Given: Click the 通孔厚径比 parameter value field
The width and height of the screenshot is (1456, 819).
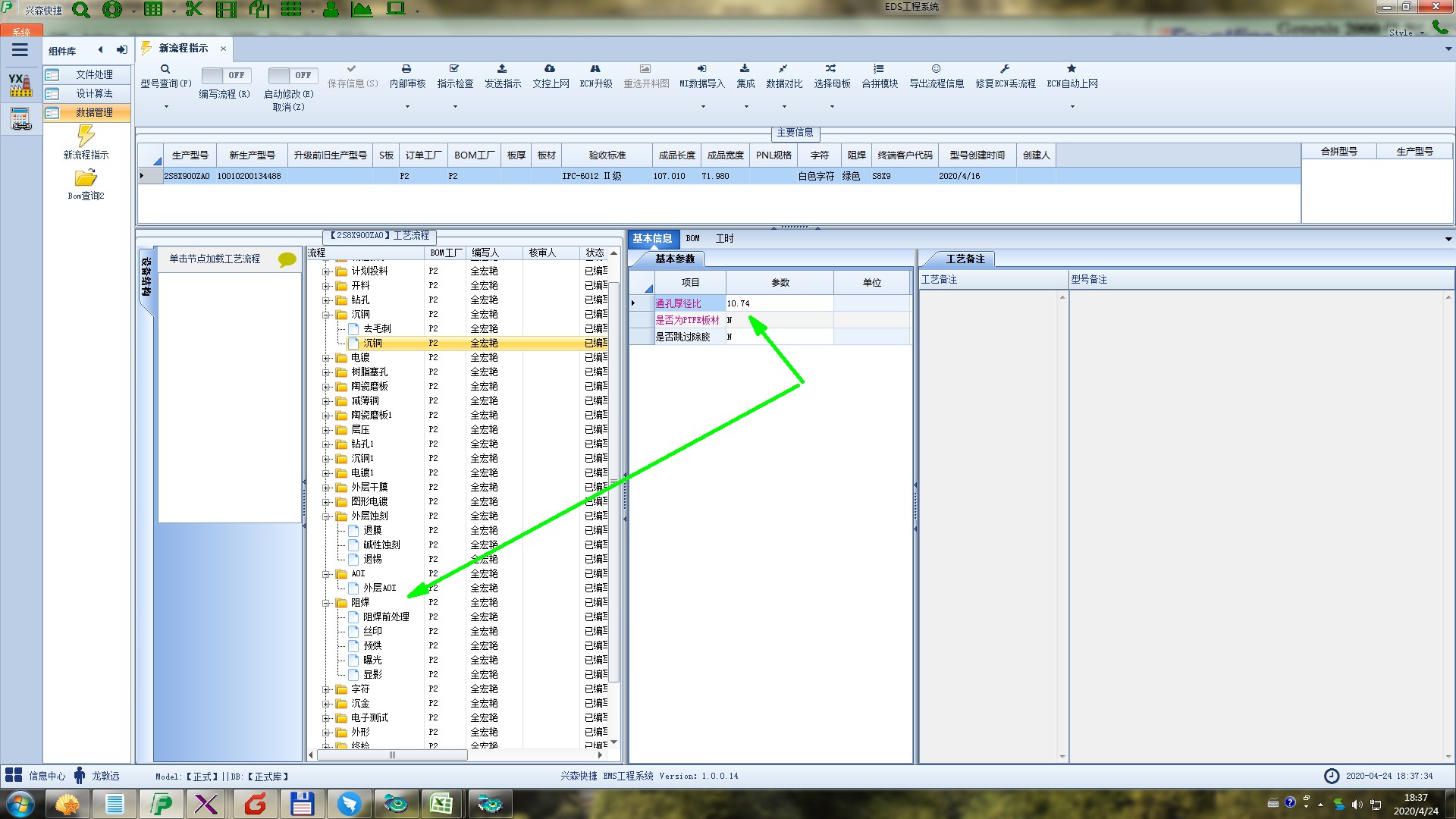Looking at the screenshot, I should tap(779, 303).
